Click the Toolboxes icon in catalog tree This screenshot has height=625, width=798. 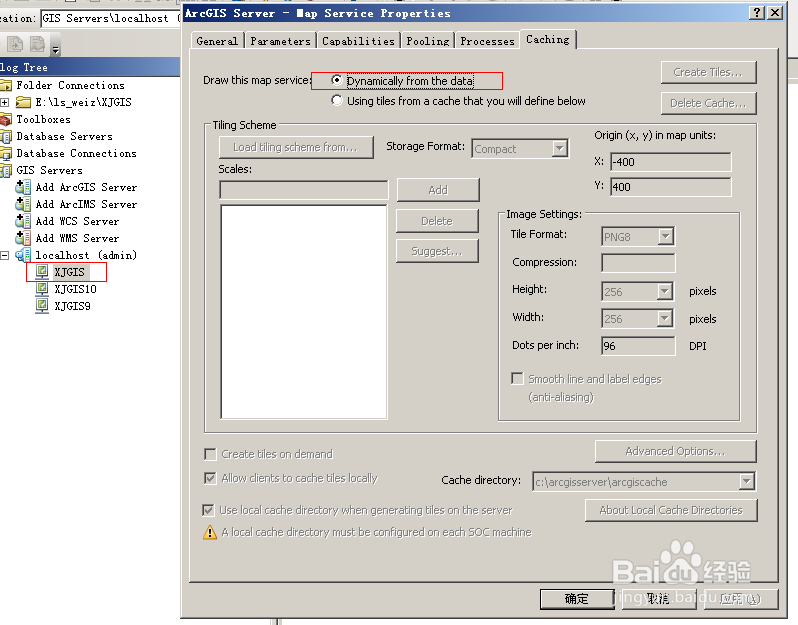(5, 120)
